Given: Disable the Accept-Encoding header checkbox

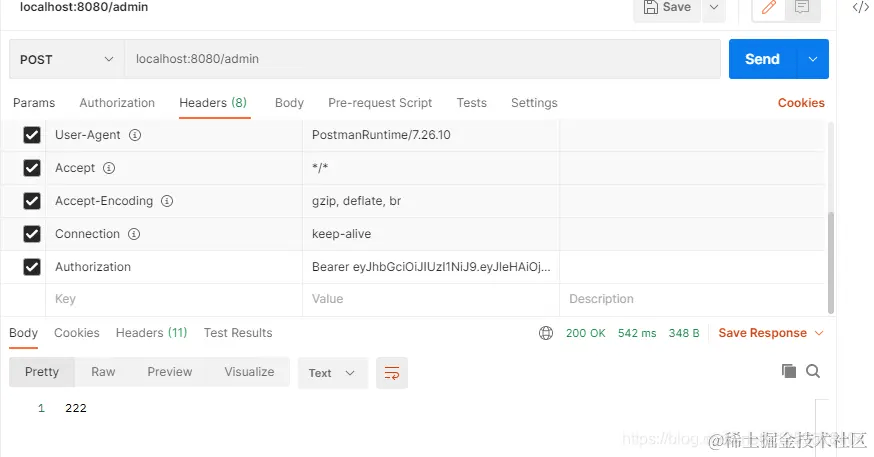Looking at the screenshot, I should point(32,201).
